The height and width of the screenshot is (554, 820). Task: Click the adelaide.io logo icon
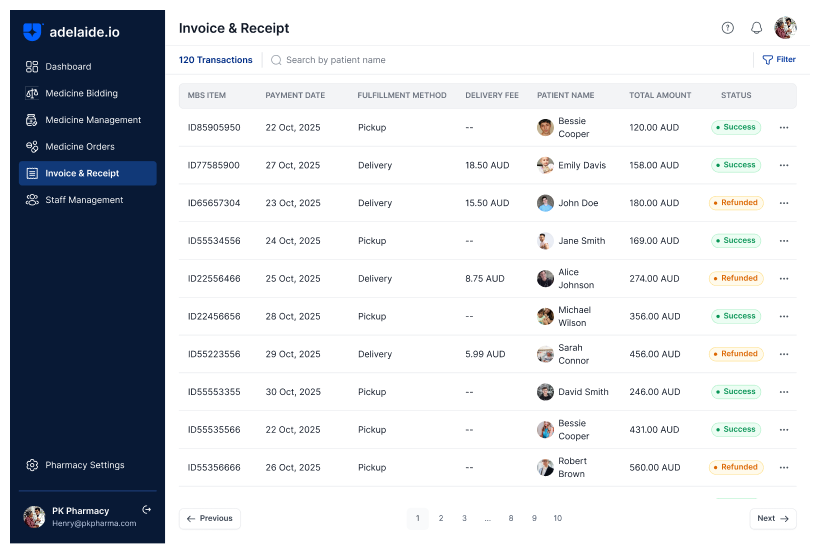tap(33, 32)
